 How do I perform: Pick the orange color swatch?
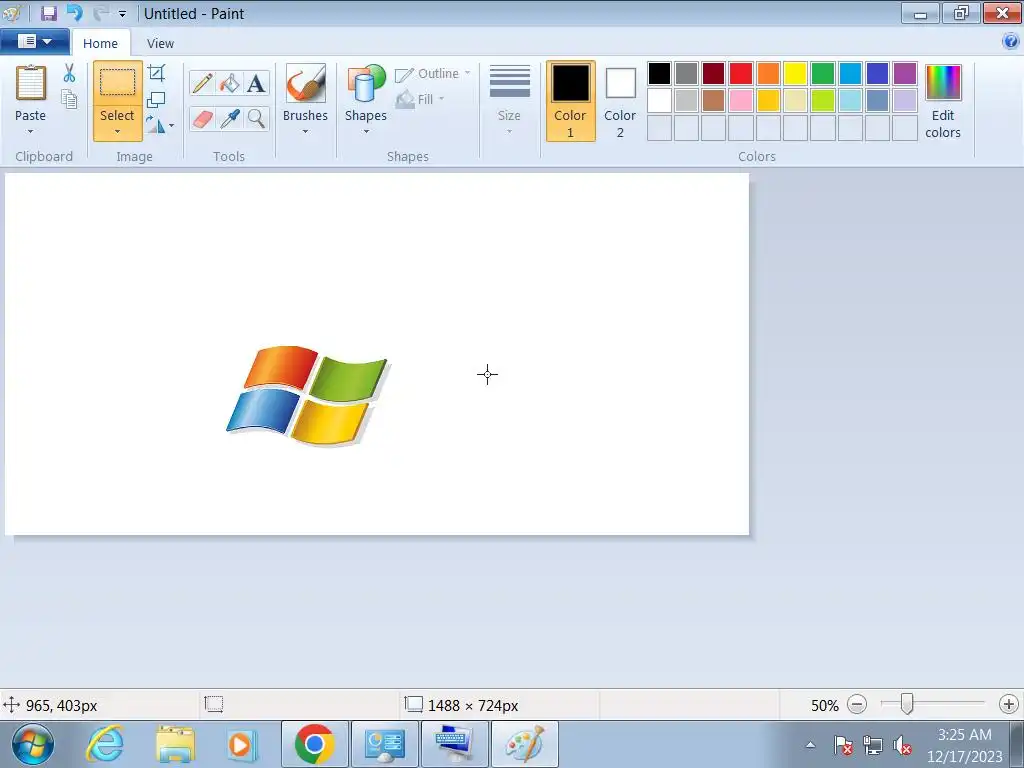pyautogui.click(x=768, y=73)
